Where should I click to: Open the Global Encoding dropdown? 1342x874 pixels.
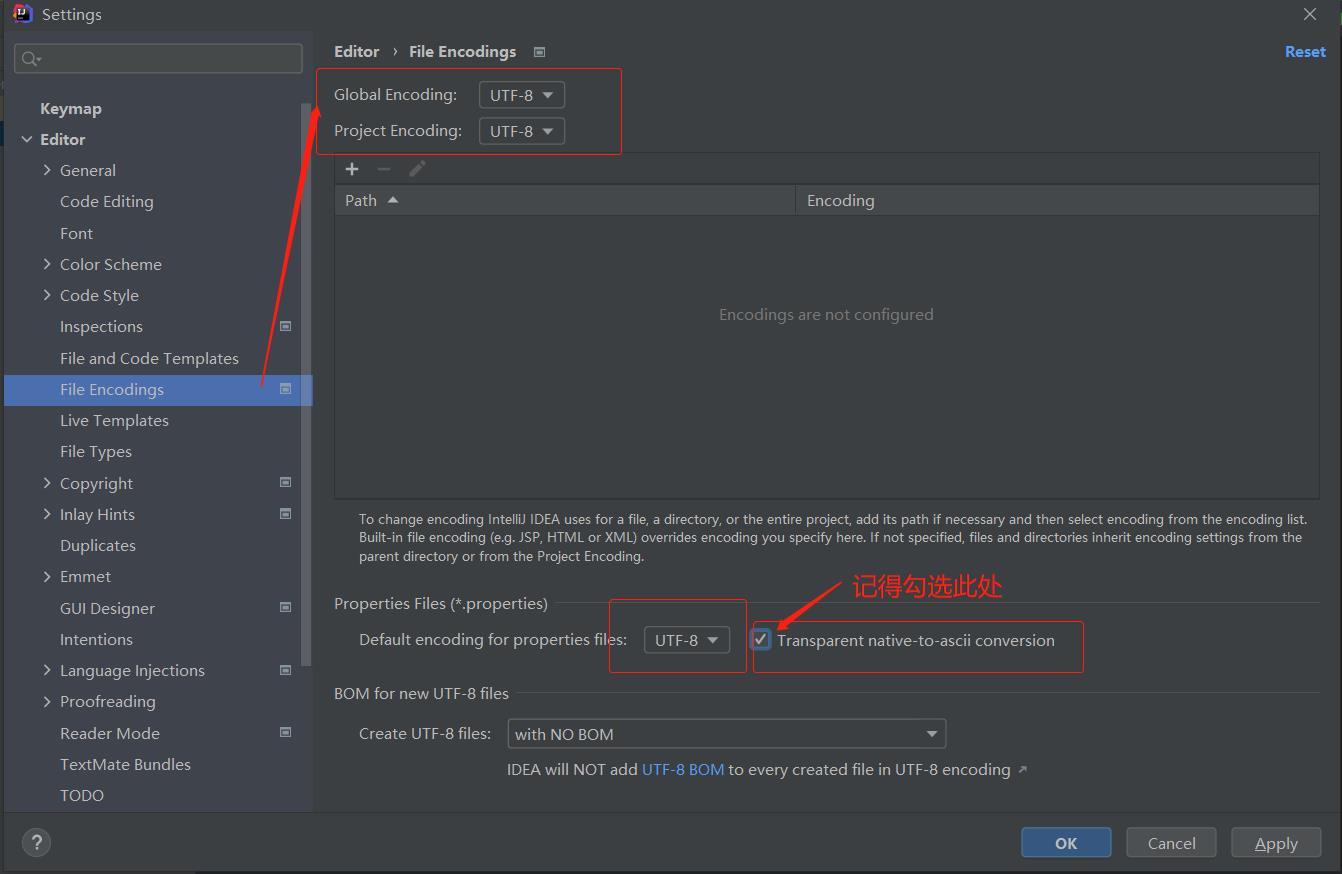522,95
